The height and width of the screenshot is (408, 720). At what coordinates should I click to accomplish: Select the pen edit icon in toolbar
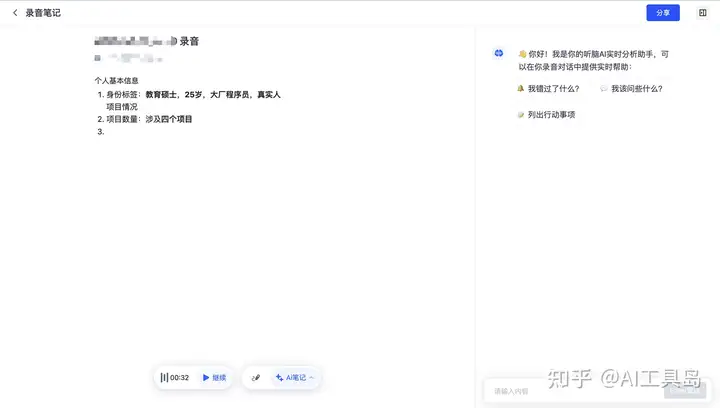coord(256,377)
